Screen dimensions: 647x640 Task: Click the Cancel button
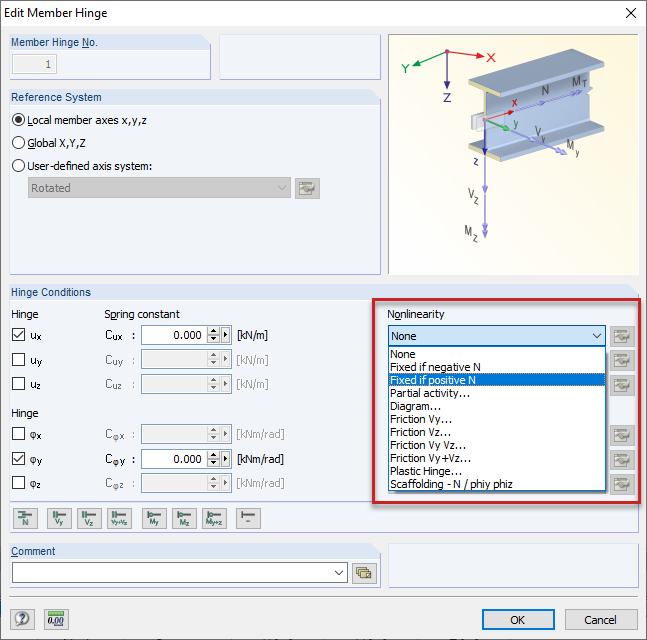601,620
